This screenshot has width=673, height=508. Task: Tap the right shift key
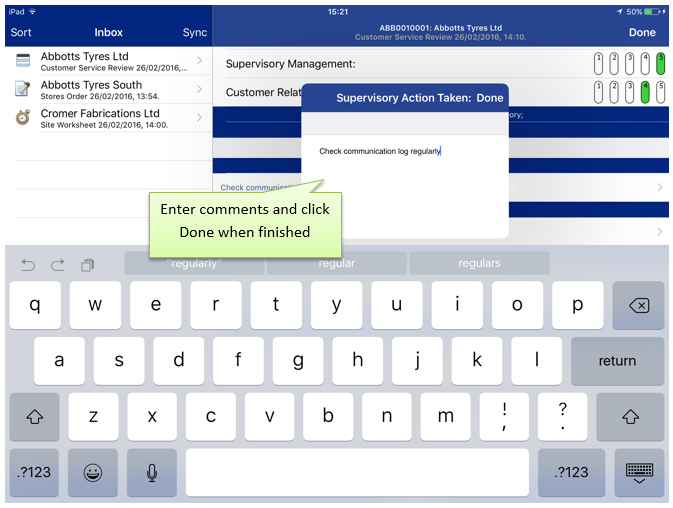[630, 417]
